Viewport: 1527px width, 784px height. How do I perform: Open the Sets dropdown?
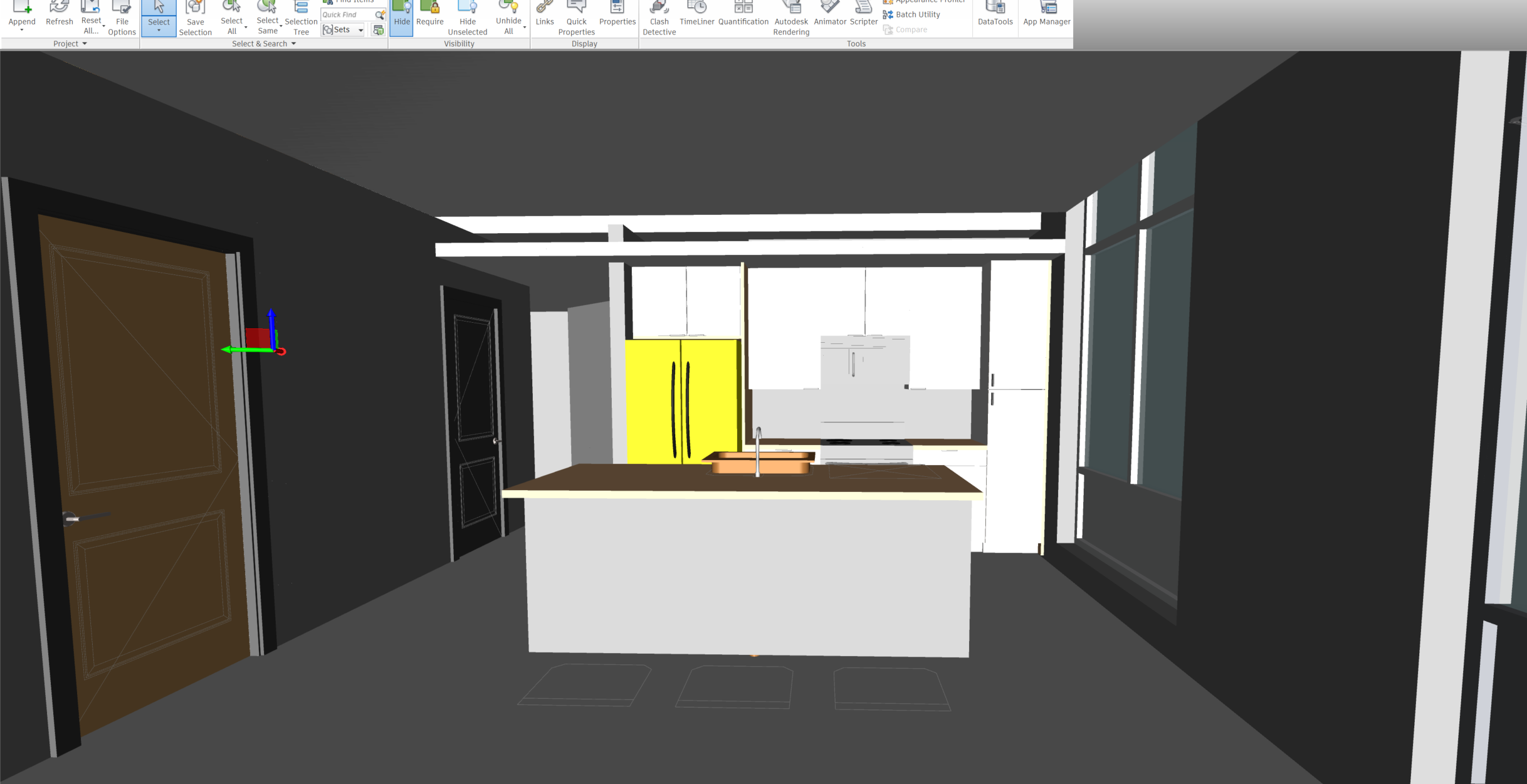coord(360,30)
